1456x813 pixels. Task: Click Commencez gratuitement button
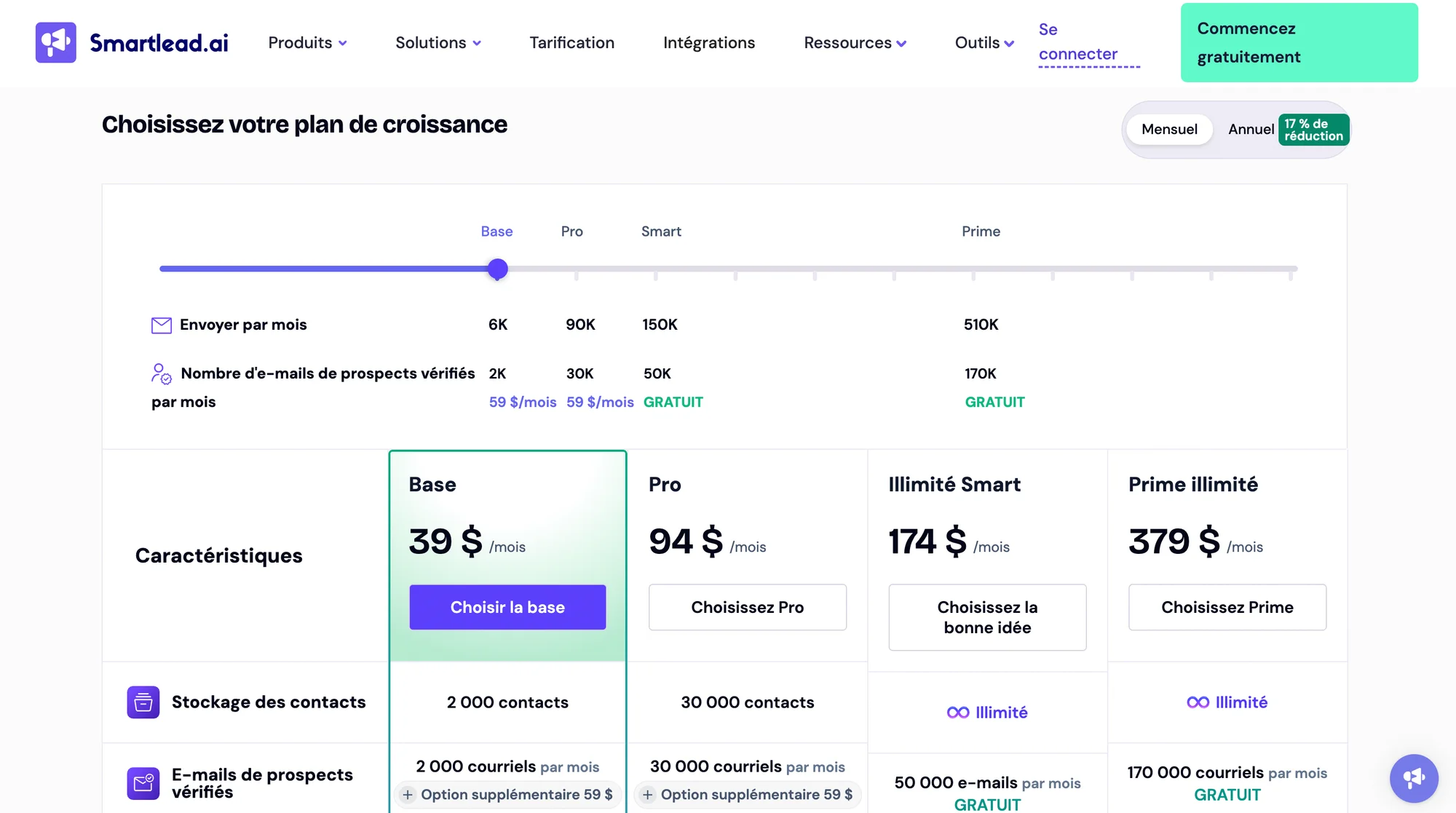click(x=1299, y=42)
